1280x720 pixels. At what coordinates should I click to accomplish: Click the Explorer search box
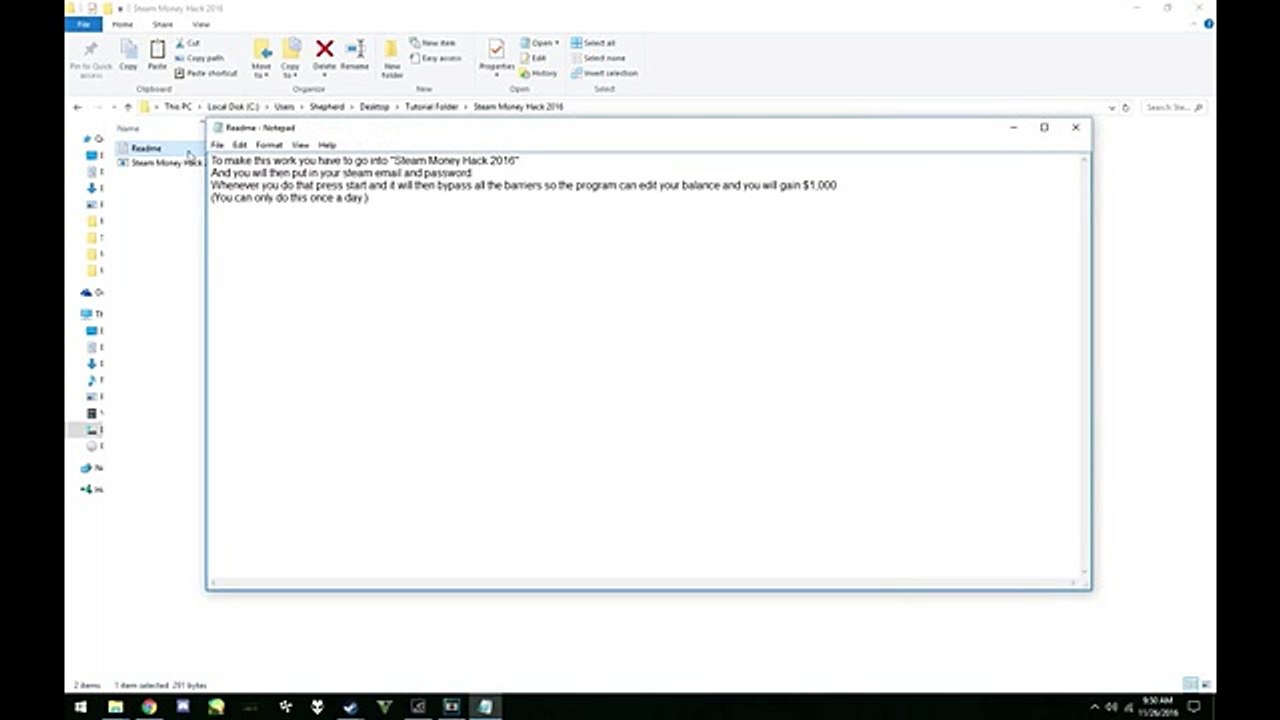pos(1173,107)
